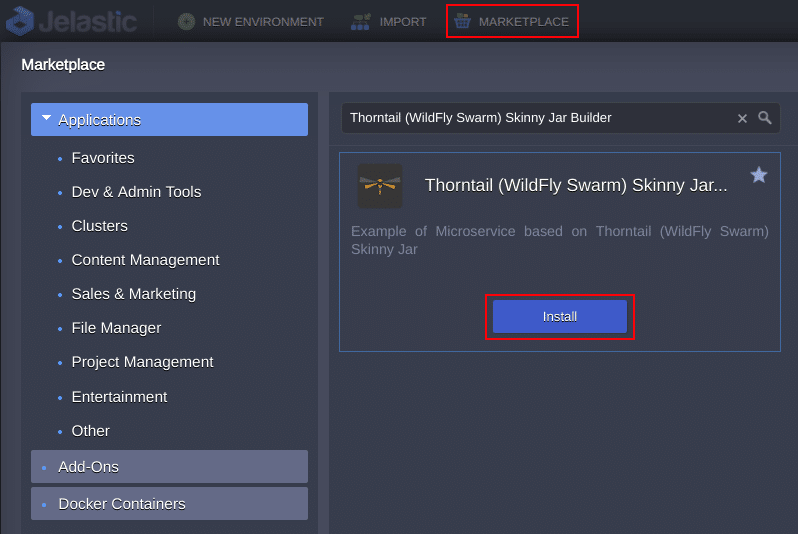Select the Clusters category
The width and height of the screenshot is (798, 534).
click(x=99, y=226)
